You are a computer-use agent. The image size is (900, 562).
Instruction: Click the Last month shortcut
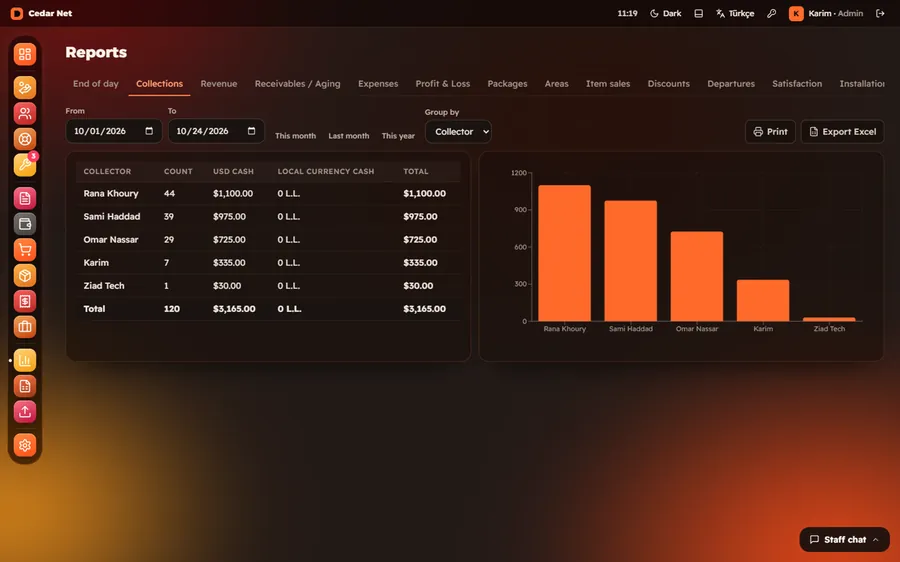[348, 136]
